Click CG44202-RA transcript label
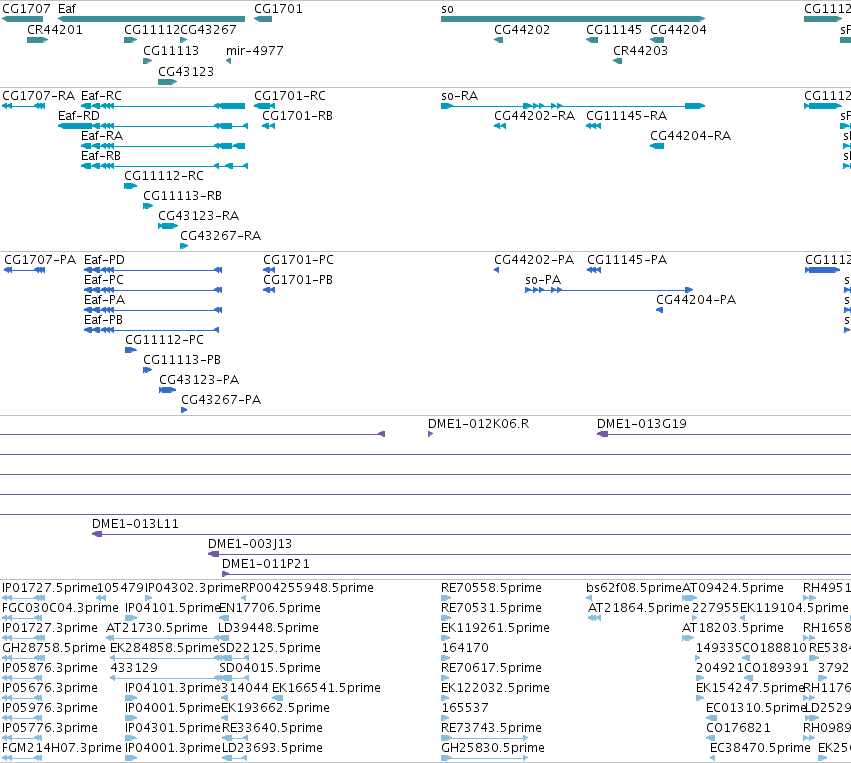851x763 pixels. coord(535,116)
